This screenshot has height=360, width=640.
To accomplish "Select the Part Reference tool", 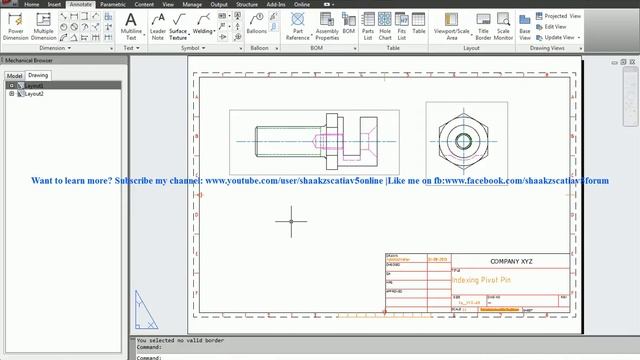I will tap(298, 27).
